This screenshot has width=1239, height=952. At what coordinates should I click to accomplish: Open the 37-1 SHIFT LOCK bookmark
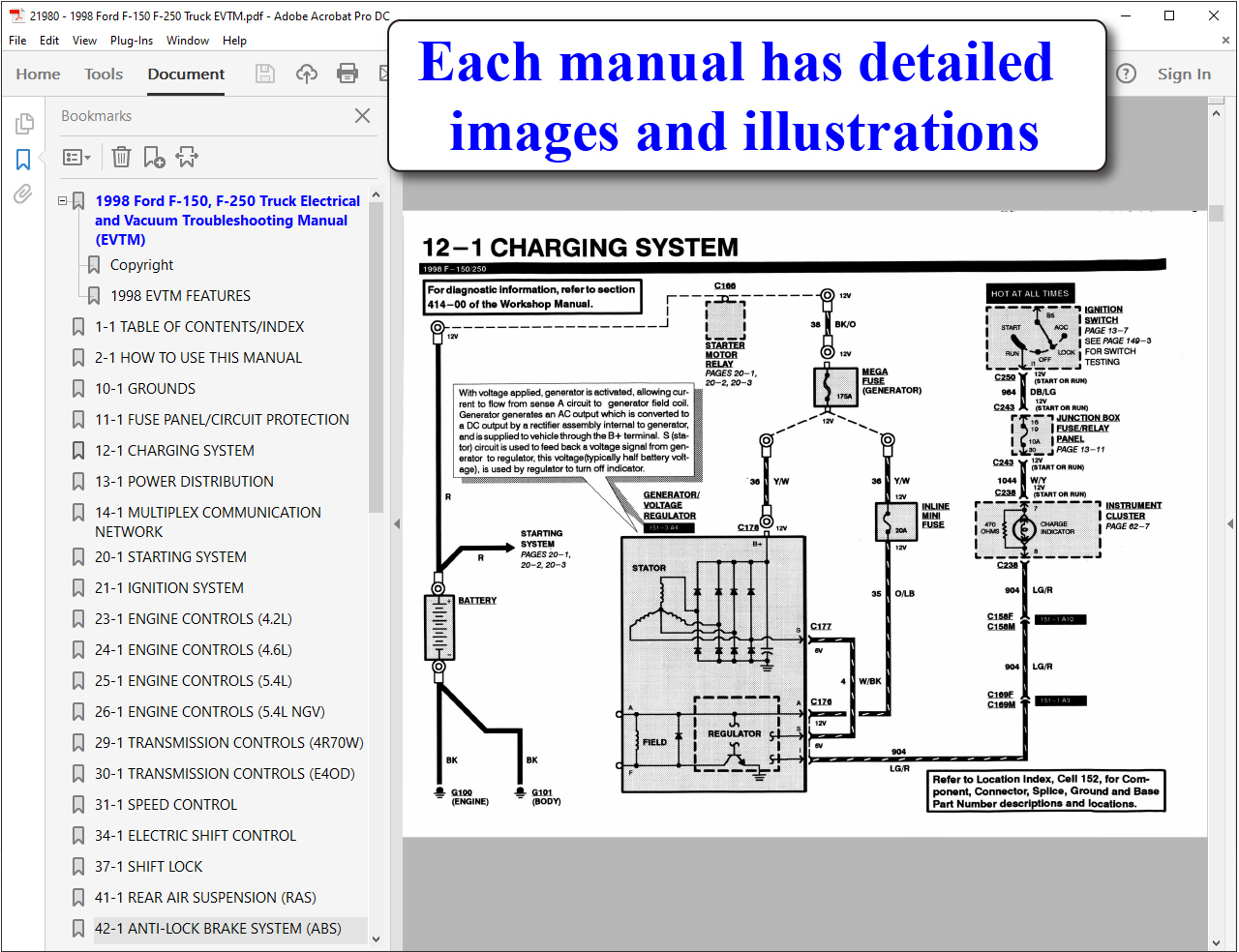click(x=149, y=867)
